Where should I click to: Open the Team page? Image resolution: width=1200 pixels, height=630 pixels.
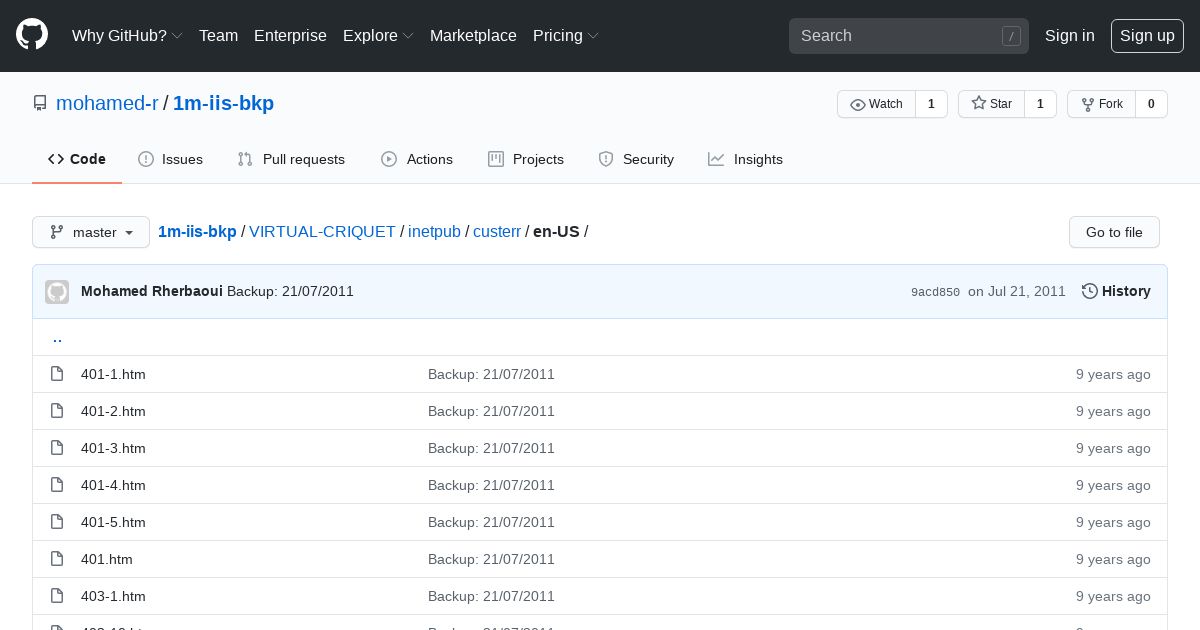point(218,35)
